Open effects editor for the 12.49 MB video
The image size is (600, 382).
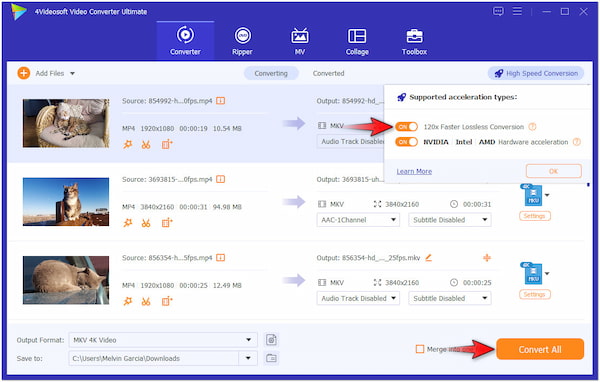[x=128, y=302]
